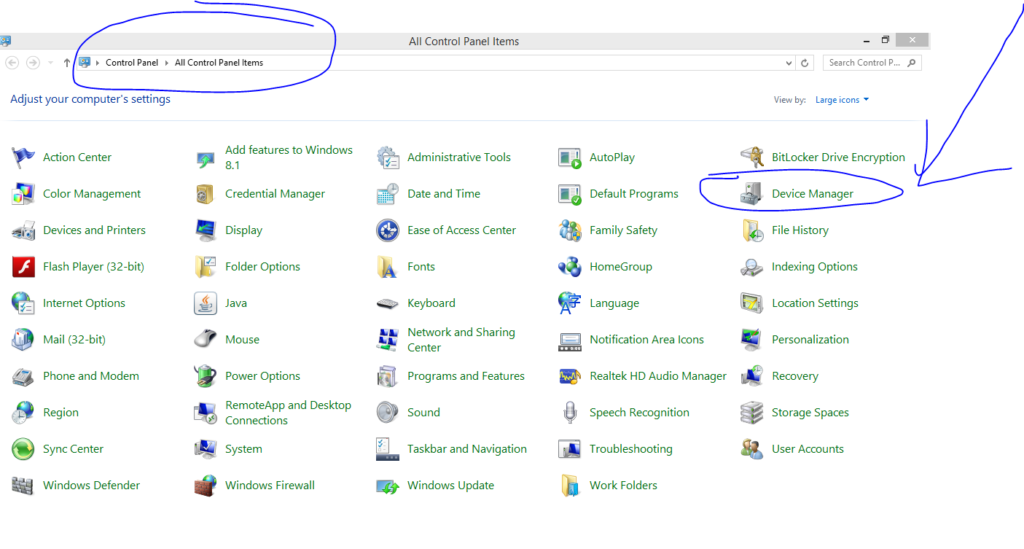Viewport: 1024px width, 549px height.
Task: Open the Devices and Printers icon
Action: pos(23,230)
